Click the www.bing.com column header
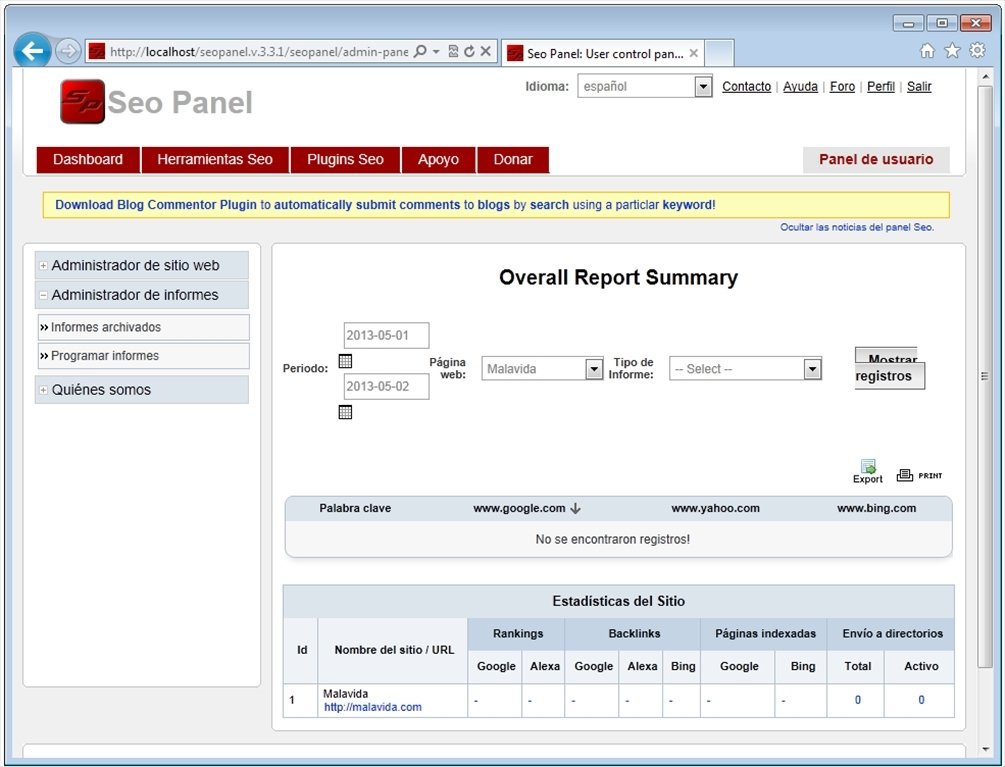 click(876, 508)
